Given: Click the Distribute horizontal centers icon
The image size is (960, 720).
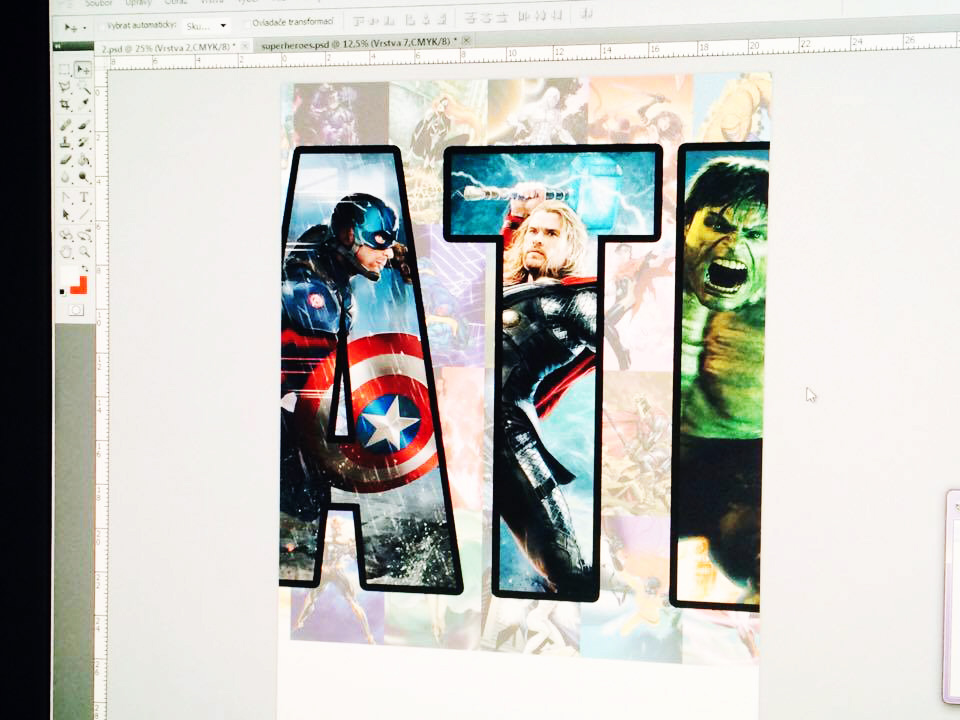Looking at the screenshot, I should point(539,14).
